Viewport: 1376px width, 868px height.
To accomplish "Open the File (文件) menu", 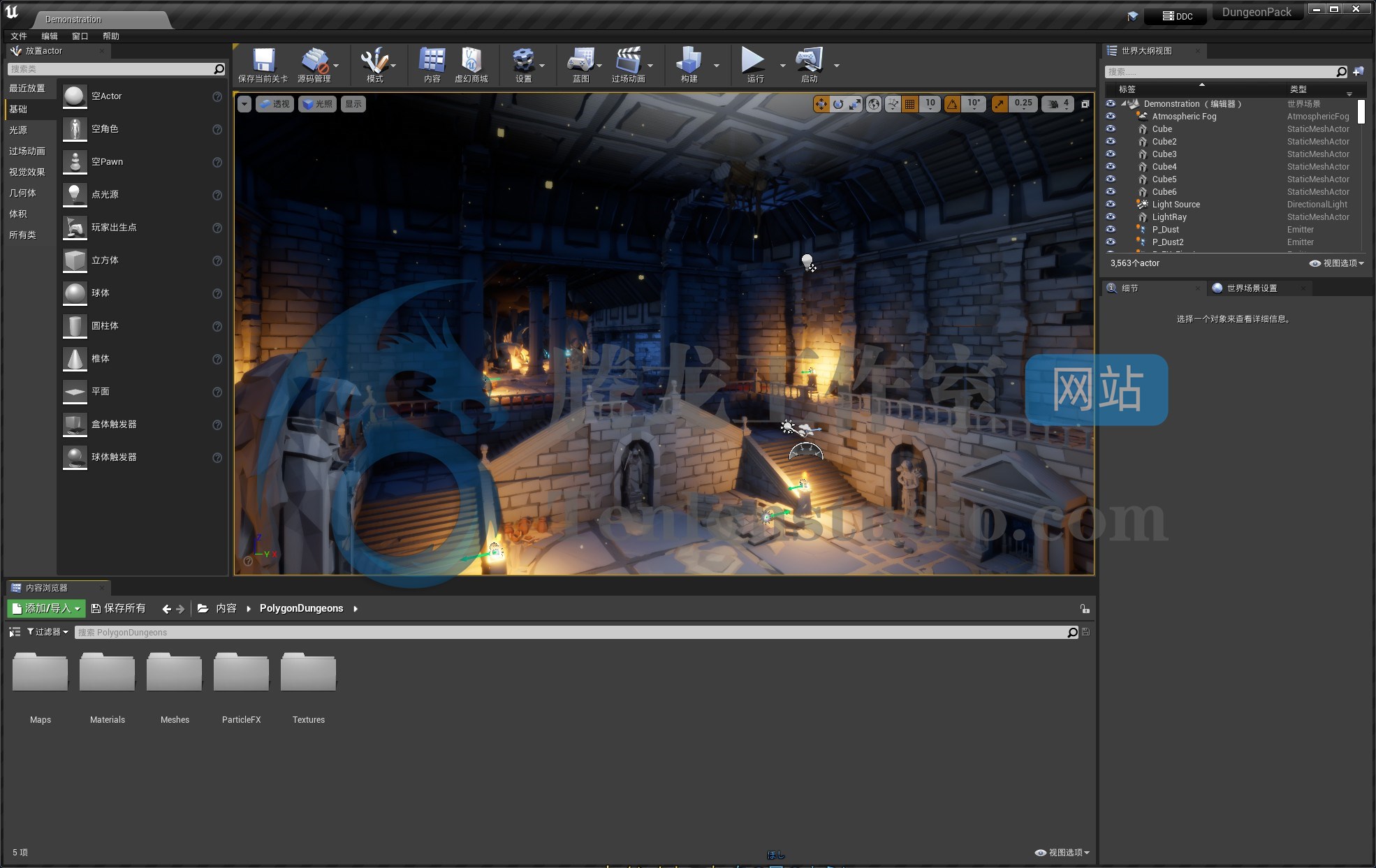I will [x=19, y=36].
